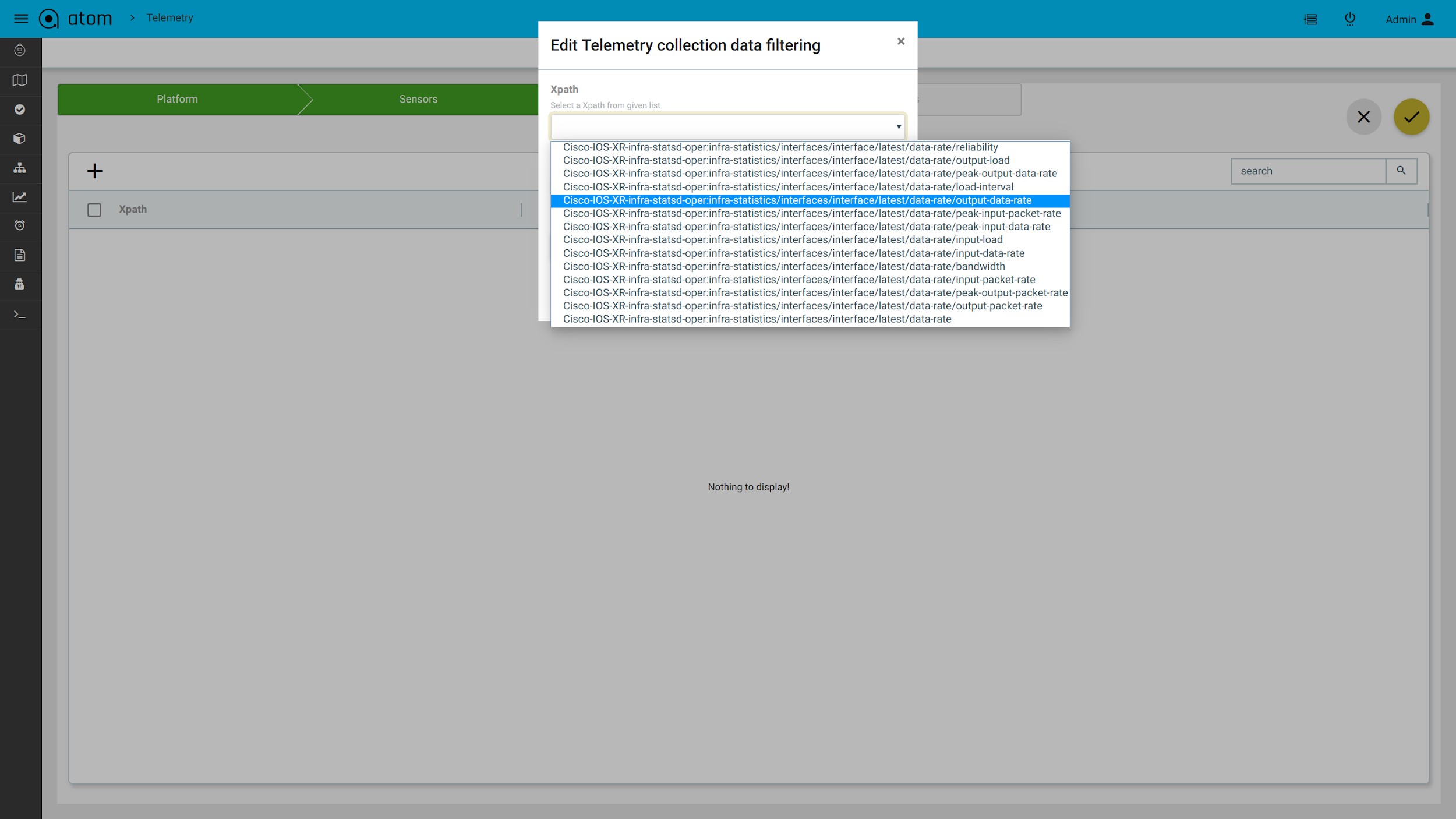
Task: Select the data-rate/load-interval option
Action: pyautogui.click(x=810, y=187)
